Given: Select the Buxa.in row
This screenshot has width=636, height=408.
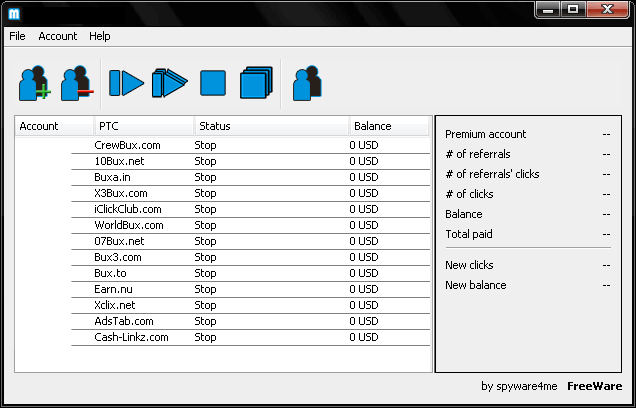Looking at the screenshot, I should click(250, 177).
